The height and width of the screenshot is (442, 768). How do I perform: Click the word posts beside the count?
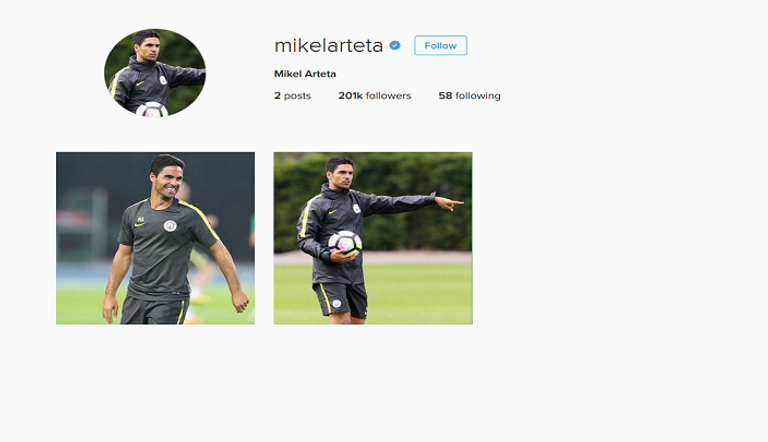(x=297, y=96)
